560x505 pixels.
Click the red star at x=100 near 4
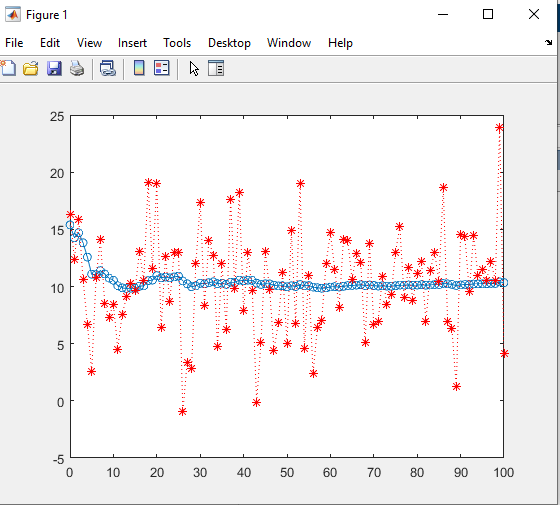click(504, 354)
